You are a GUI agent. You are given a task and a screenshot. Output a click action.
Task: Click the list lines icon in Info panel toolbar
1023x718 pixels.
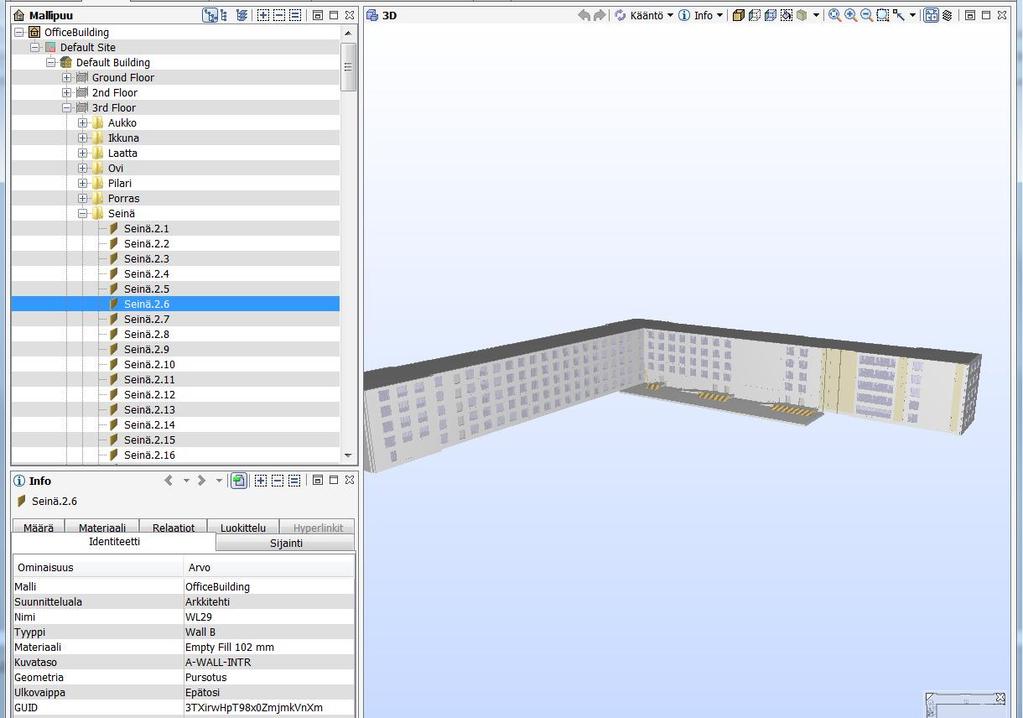pyautogui.click(x=294, y=481)
